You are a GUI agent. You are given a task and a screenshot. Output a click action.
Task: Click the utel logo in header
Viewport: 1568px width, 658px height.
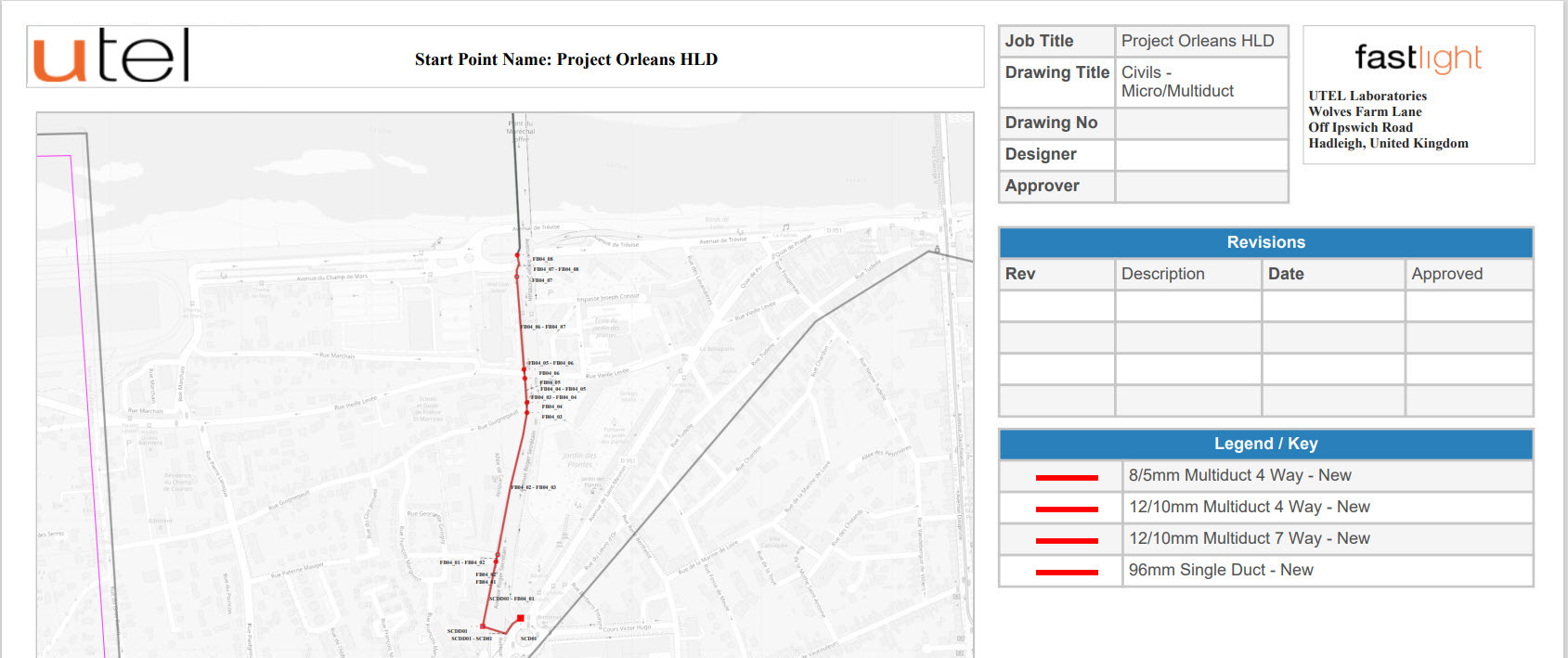tap(111, 56)
